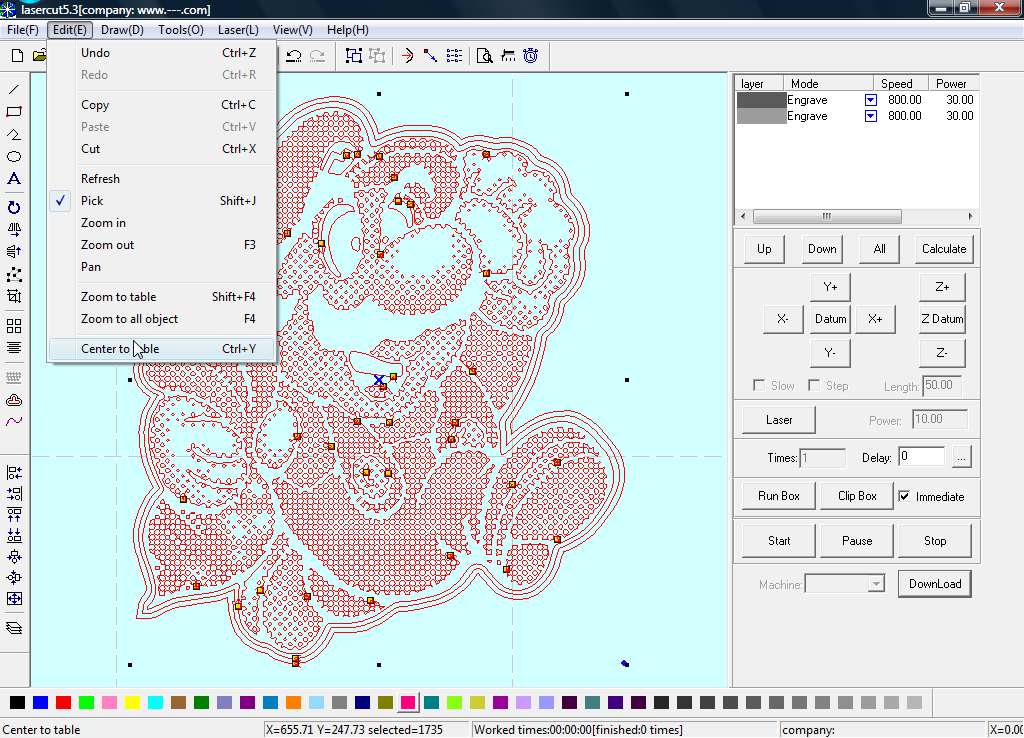Click the vertical mirror tool

click(x=14, y=251)
